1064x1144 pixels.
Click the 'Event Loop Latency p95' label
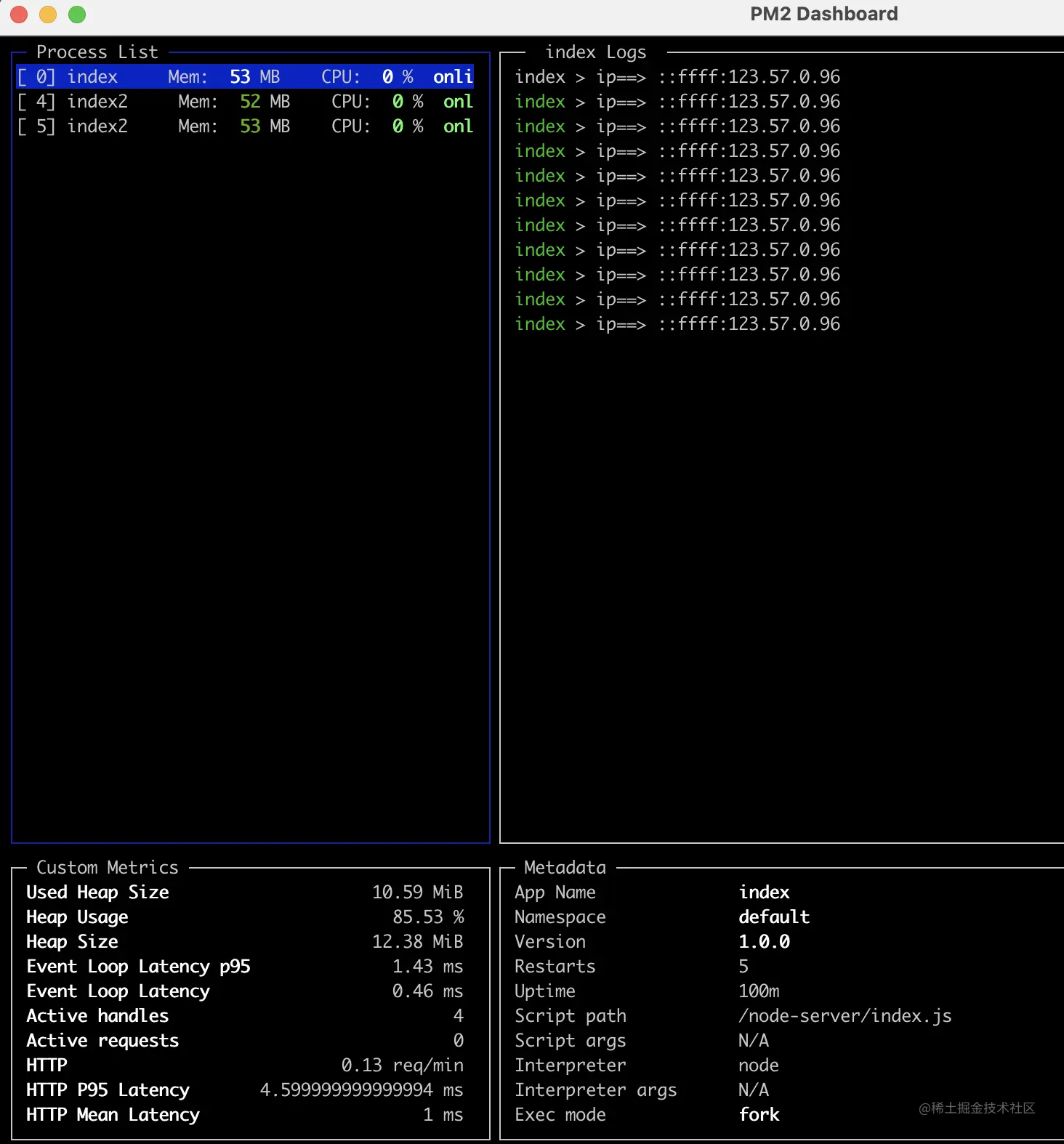coord(138,967)
